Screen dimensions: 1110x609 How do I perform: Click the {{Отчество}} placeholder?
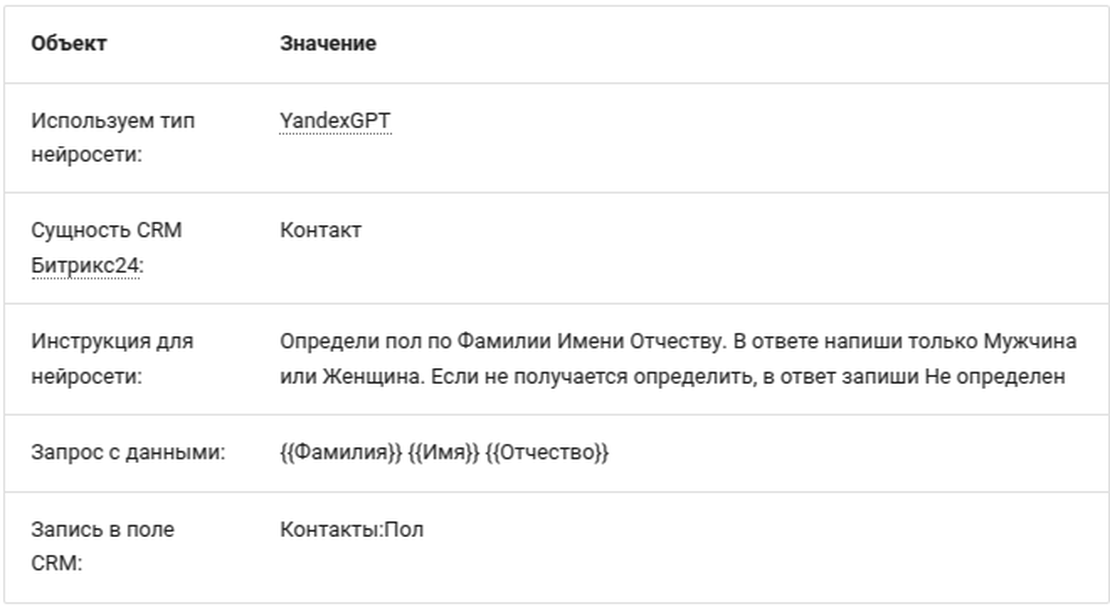[x=547, y=453]
